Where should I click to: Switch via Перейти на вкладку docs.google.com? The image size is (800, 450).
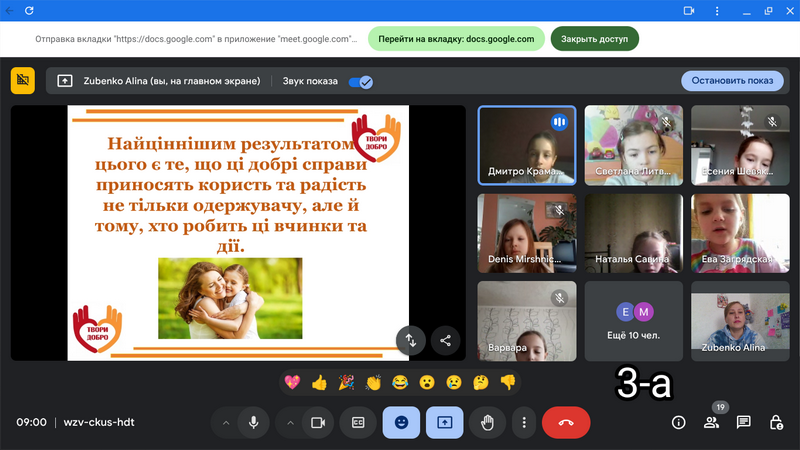click(457, 39)
